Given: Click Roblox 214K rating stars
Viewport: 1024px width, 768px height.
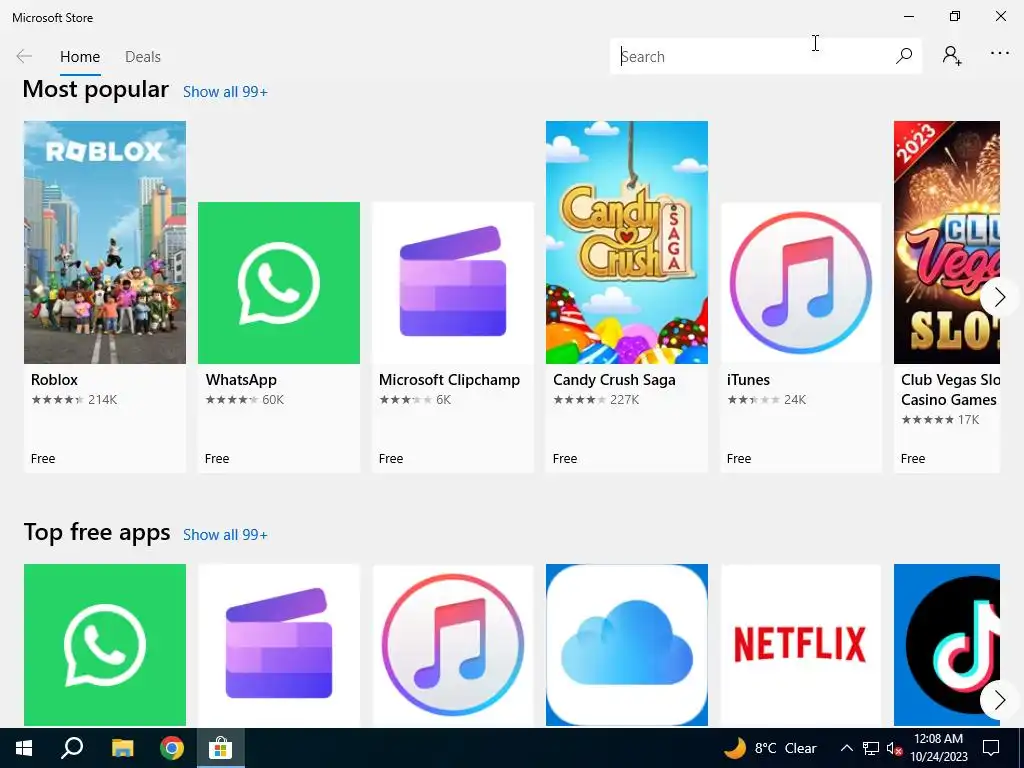Looking at the screenshot, I should 74,400.
